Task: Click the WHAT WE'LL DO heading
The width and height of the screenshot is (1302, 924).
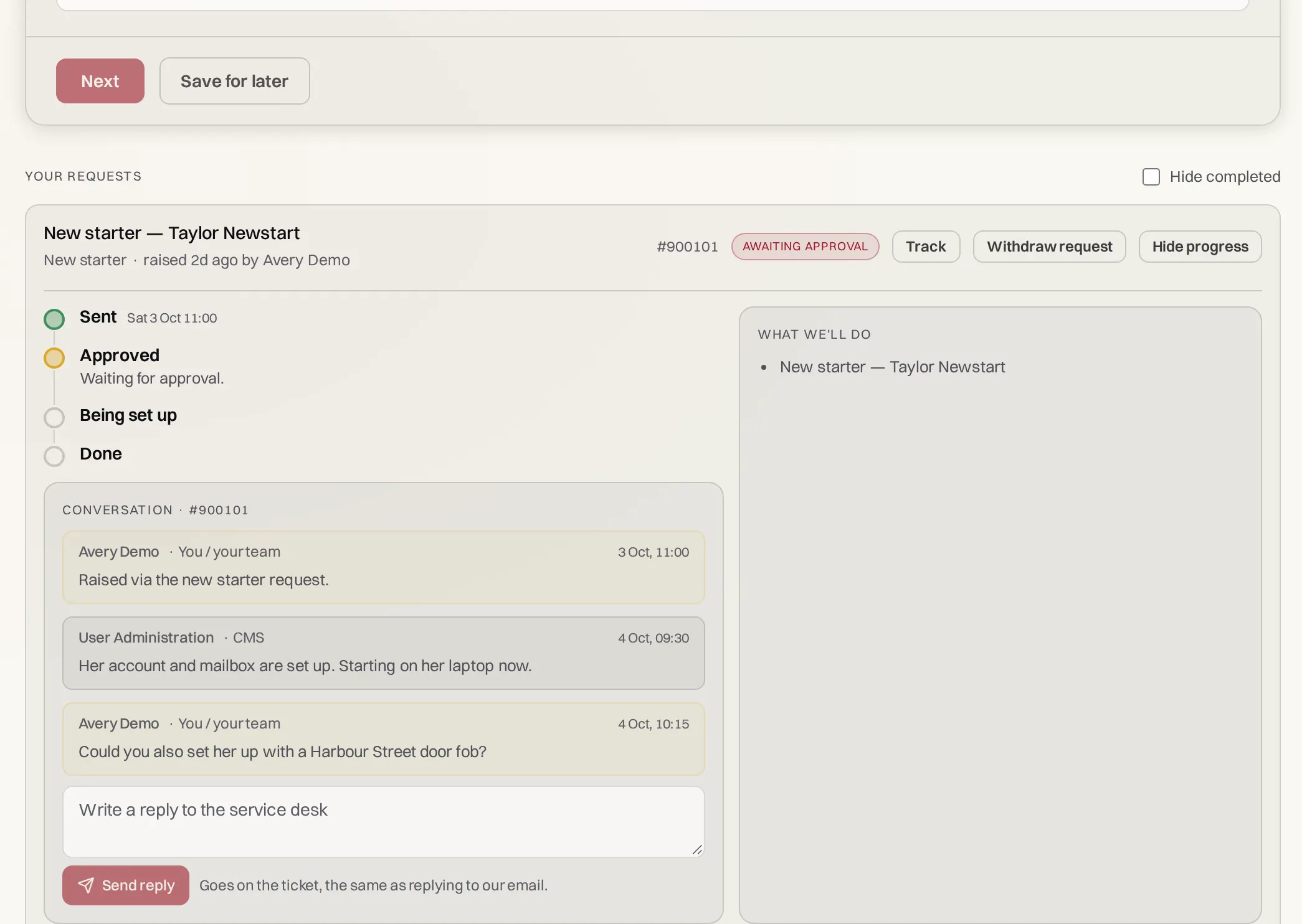Action: tap(814, 334)
